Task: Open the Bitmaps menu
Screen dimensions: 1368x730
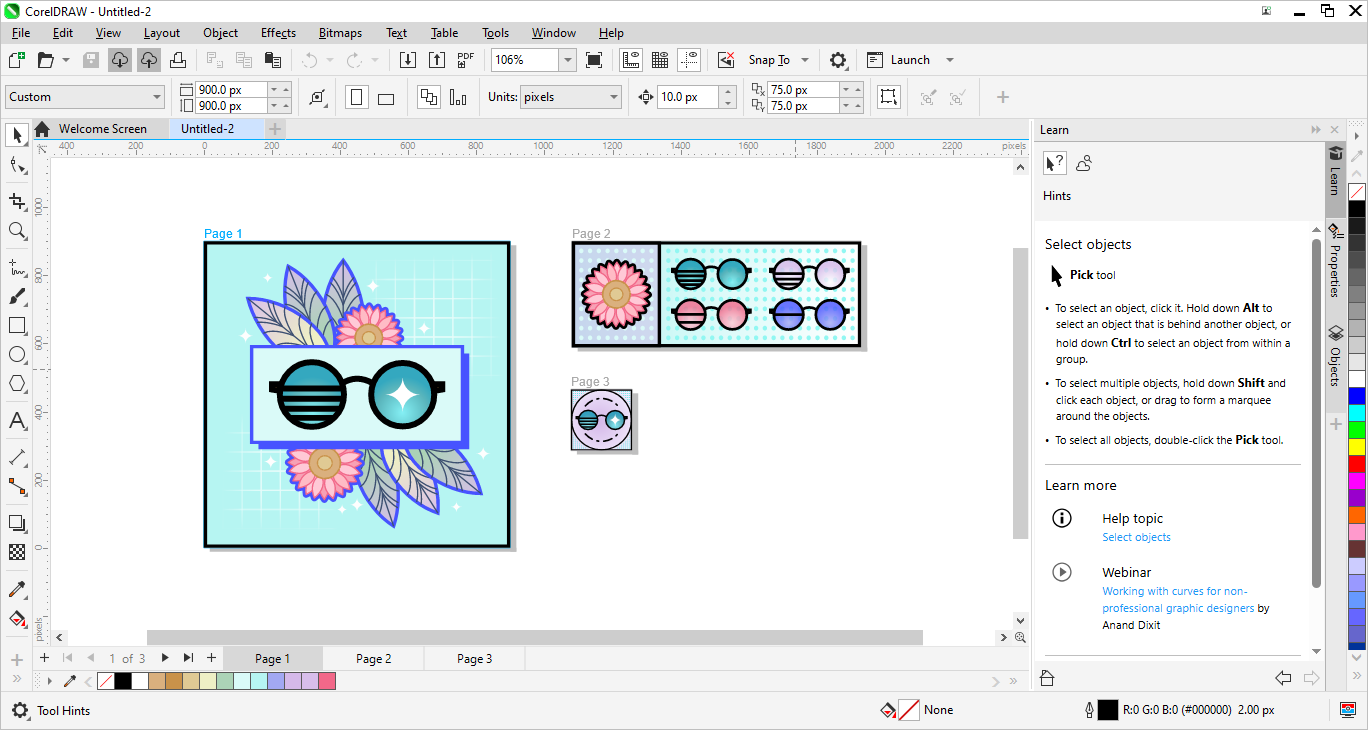Action: coord(340,33)
